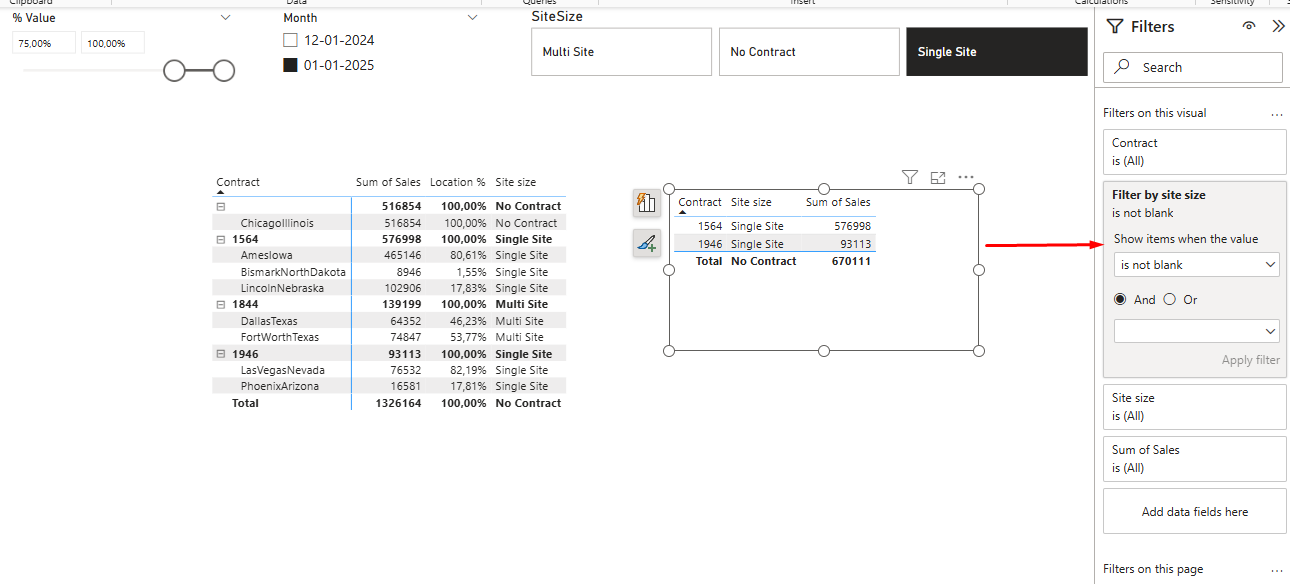The image size is (1290, 584).
Task: Click the LincolnNebraska row
Action: (x=389, y=288)
